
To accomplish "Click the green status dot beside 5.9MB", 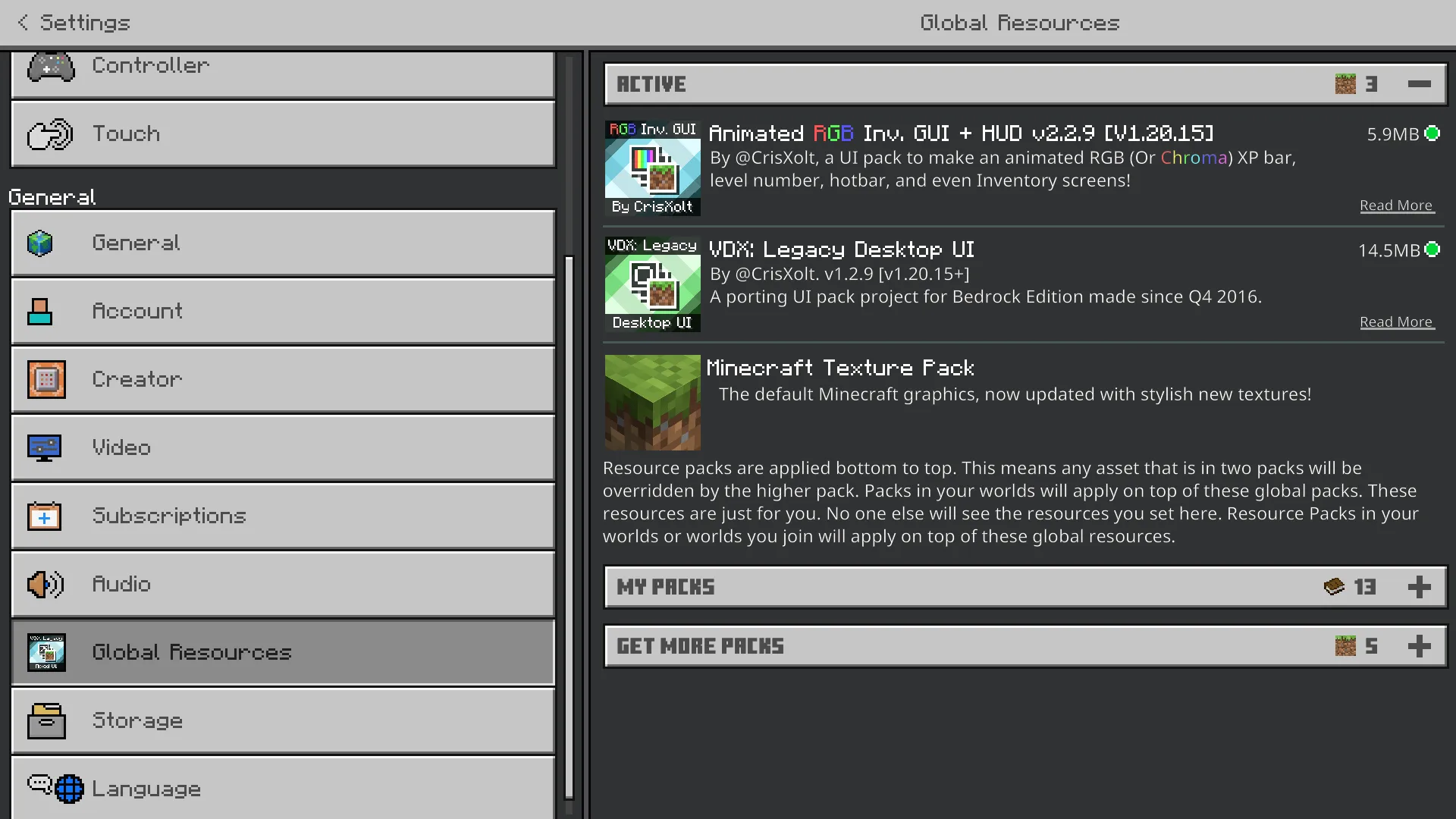I will pos(1432,133).
